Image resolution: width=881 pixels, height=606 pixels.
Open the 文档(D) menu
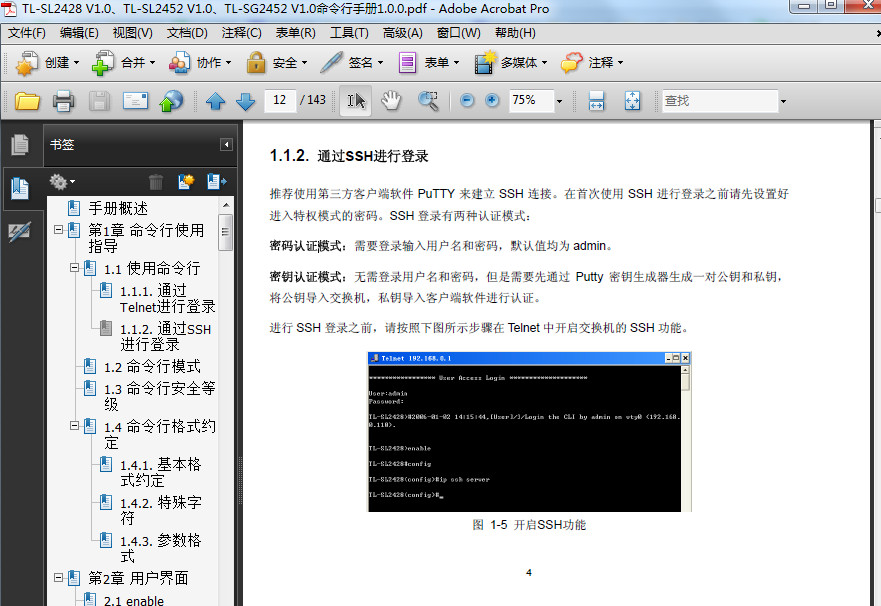tap(187, 33)
